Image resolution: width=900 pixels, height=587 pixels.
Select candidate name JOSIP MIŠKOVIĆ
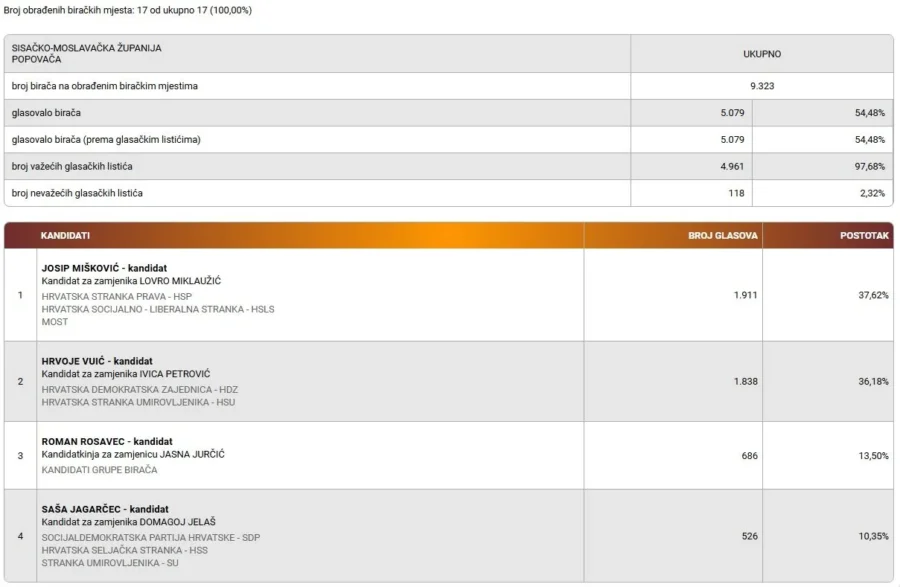[x=80, y=268]
